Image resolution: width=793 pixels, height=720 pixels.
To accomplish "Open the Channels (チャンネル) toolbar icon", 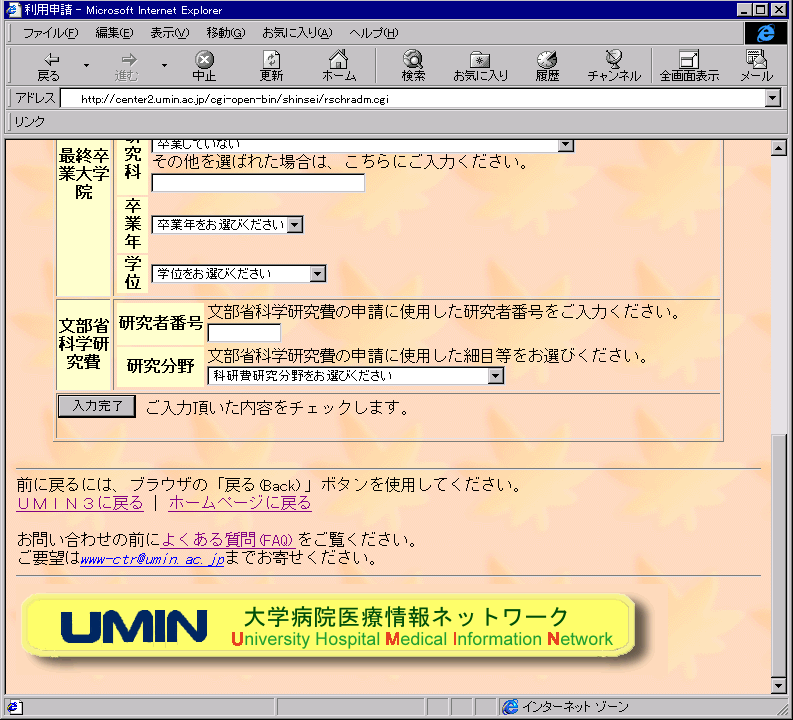I will point(614,66).
